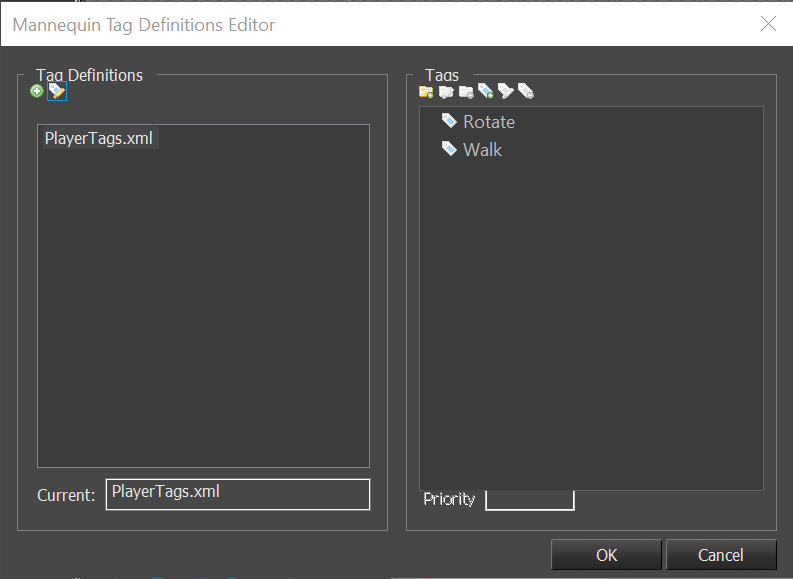Click the New Tag icon with plus
This screenshot has width=793, height=579.
tap(486, 92)
